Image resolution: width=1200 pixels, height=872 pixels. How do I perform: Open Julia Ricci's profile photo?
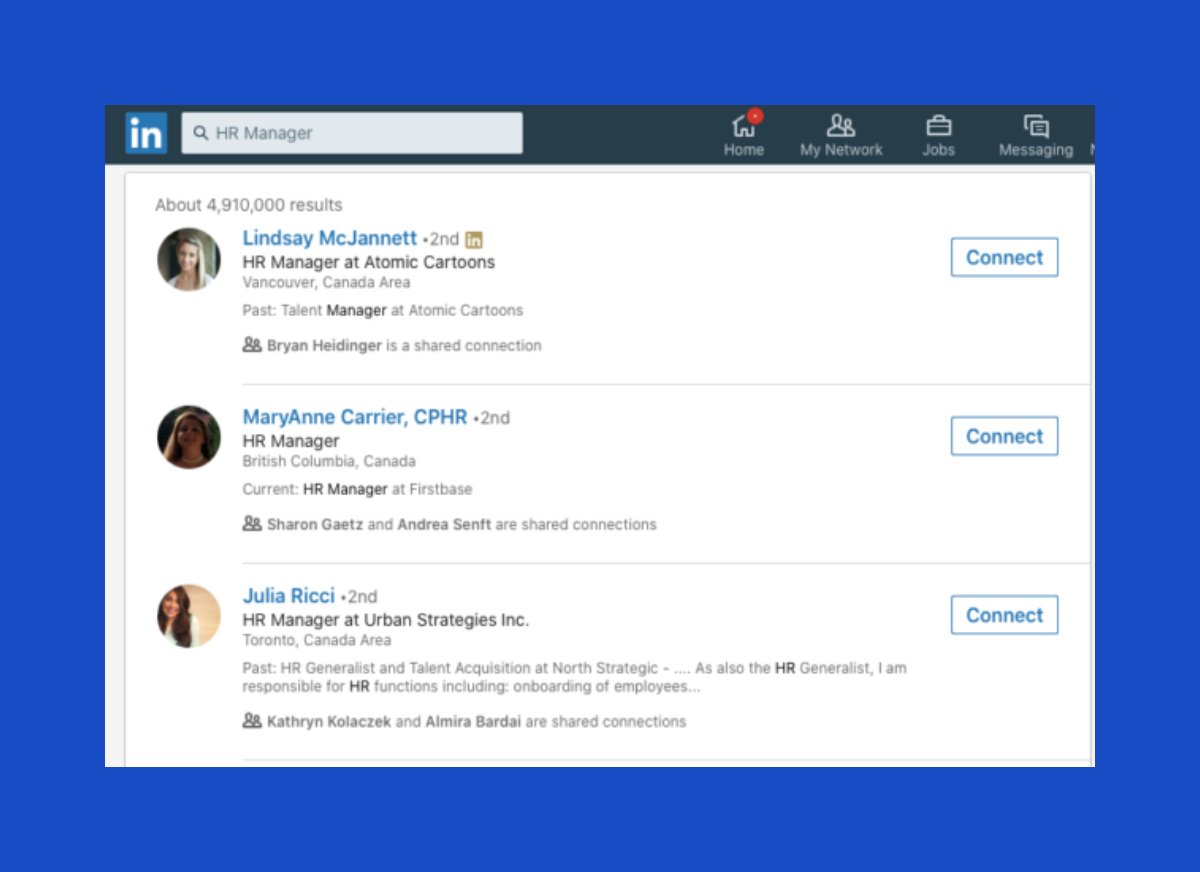[x=189, y=616]
